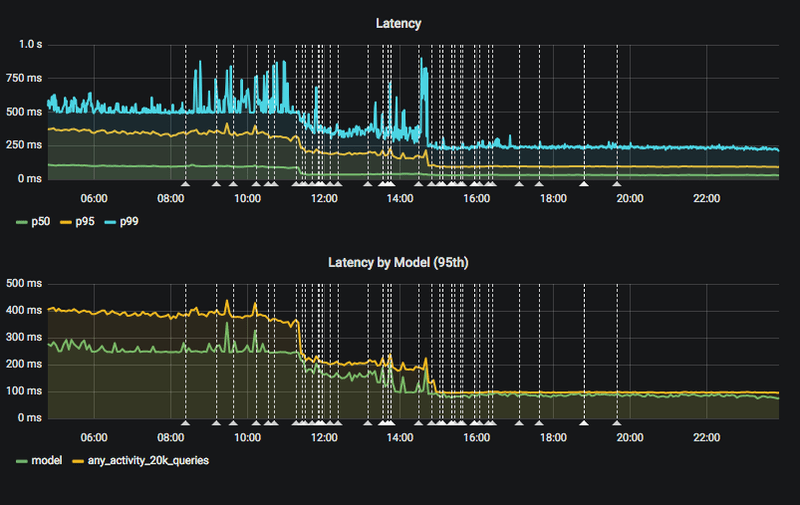Click the 100 ms y-axis label
The height and width of the screenshot is (505, 800).
[24, 391]
